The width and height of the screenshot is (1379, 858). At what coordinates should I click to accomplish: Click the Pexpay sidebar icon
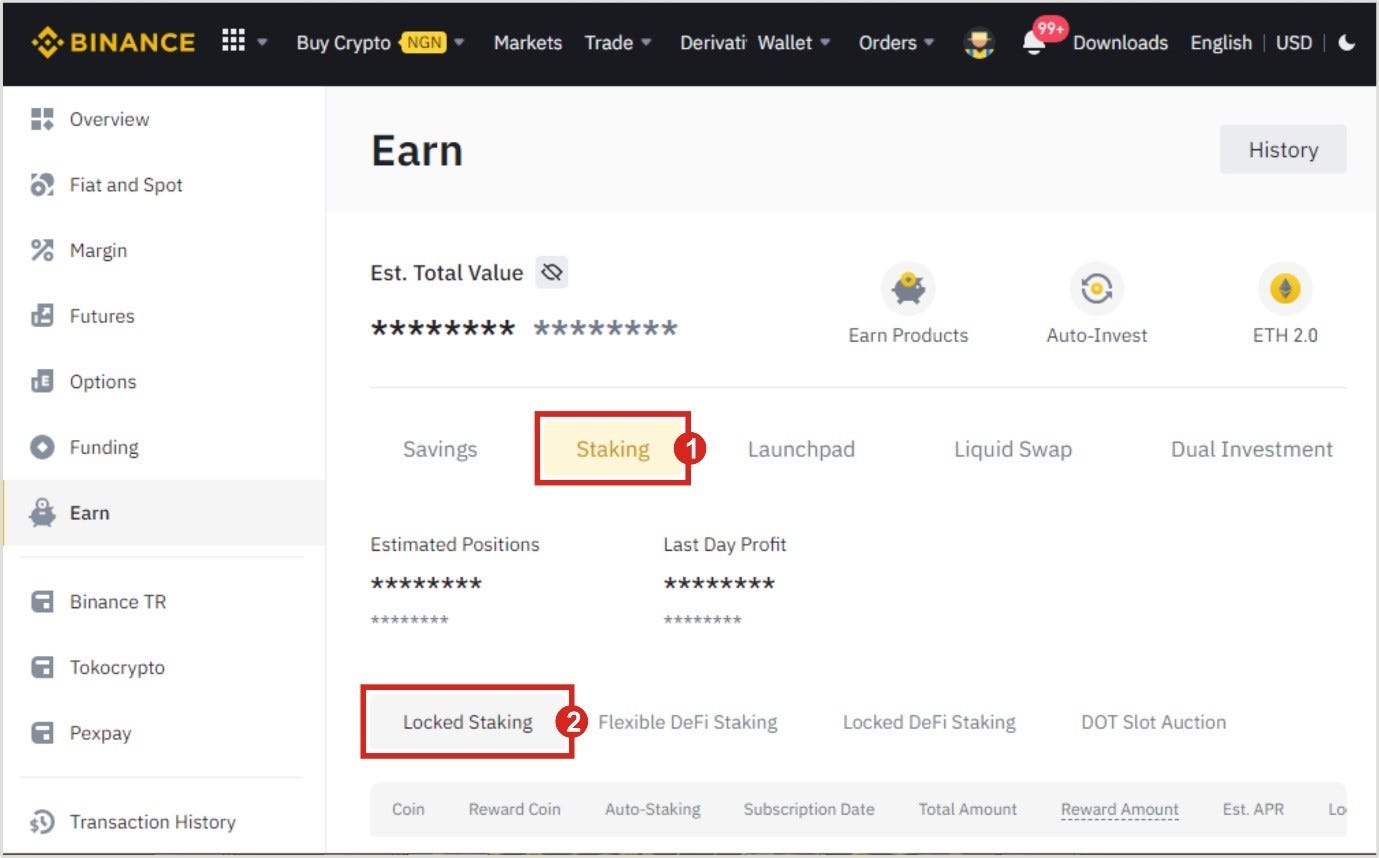[x=42, y=733]
